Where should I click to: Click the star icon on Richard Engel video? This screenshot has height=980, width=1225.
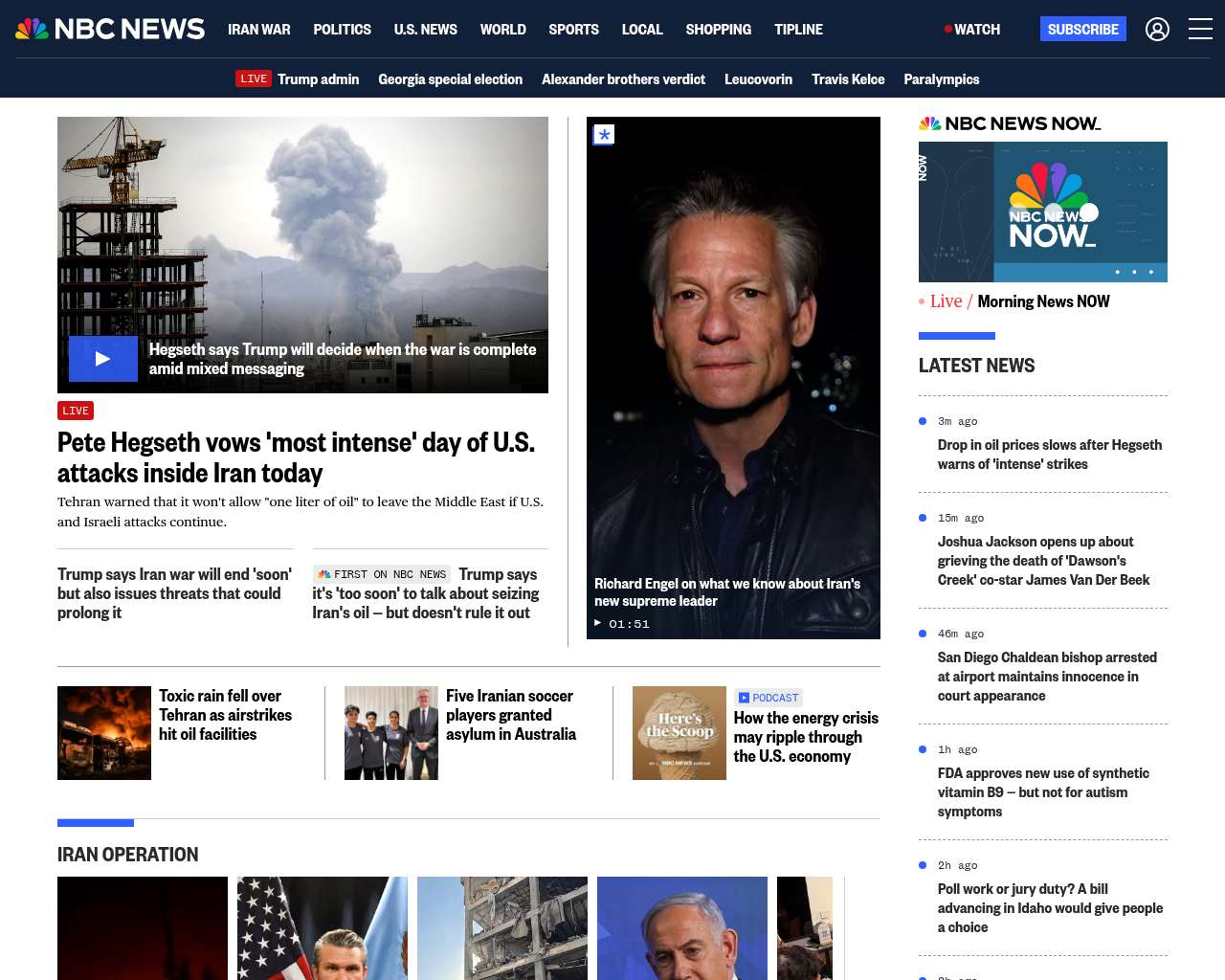click(604, 135)
